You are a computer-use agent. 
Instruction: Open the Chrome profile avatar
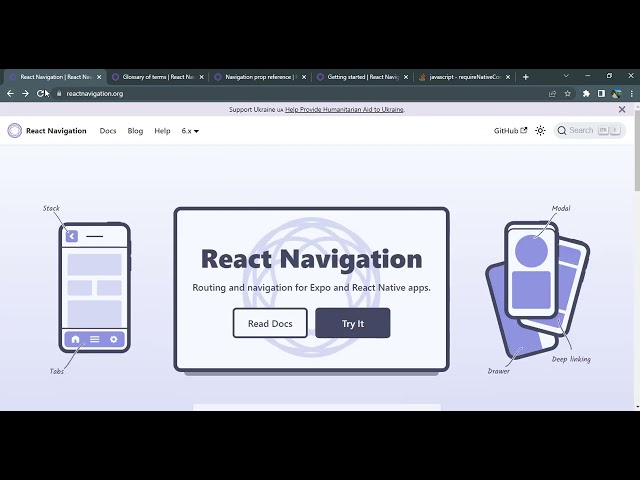click(616, 93)
